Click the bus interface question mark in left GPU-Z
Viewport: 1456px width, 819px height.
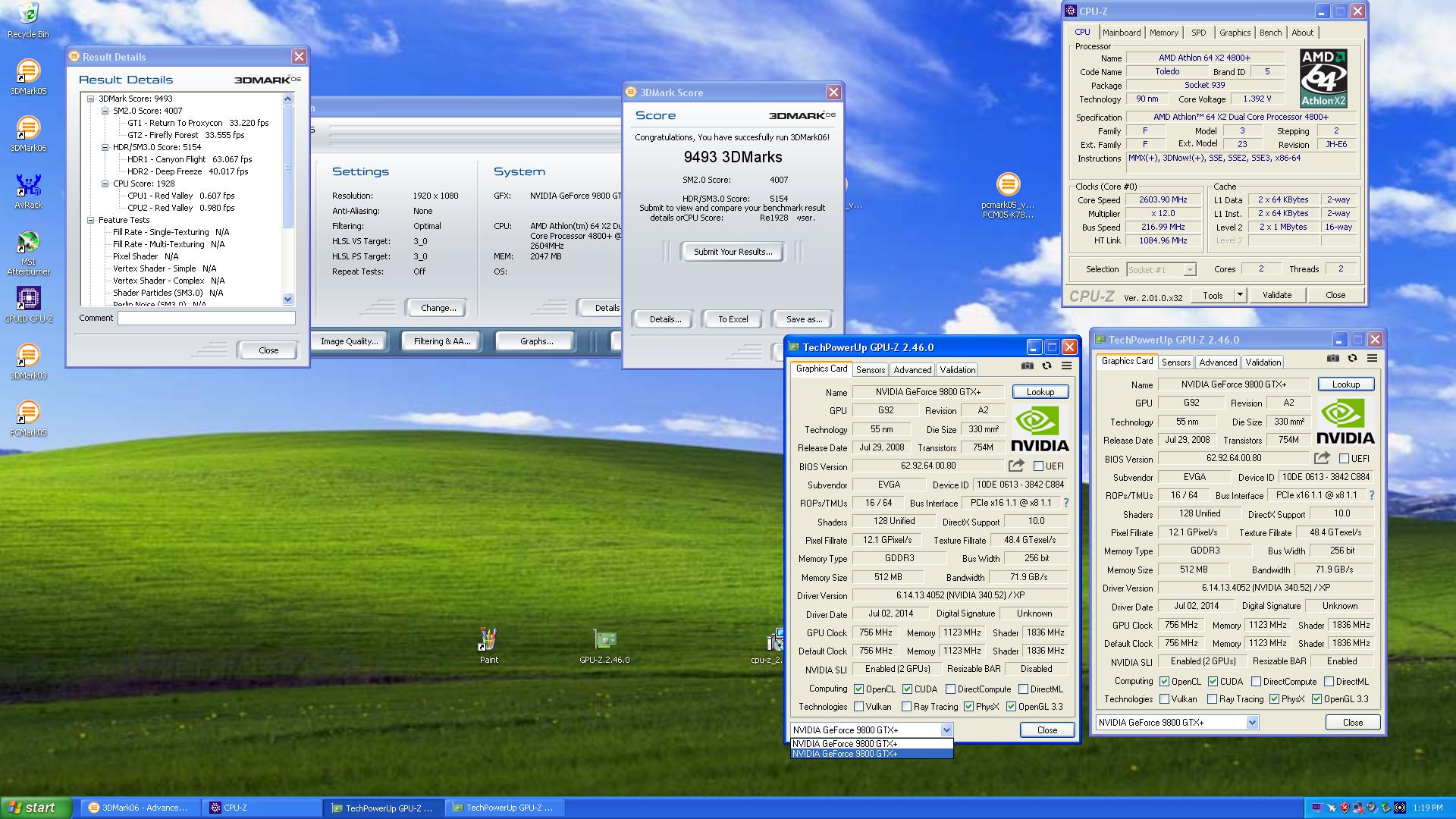click(x=1065, y=503)
